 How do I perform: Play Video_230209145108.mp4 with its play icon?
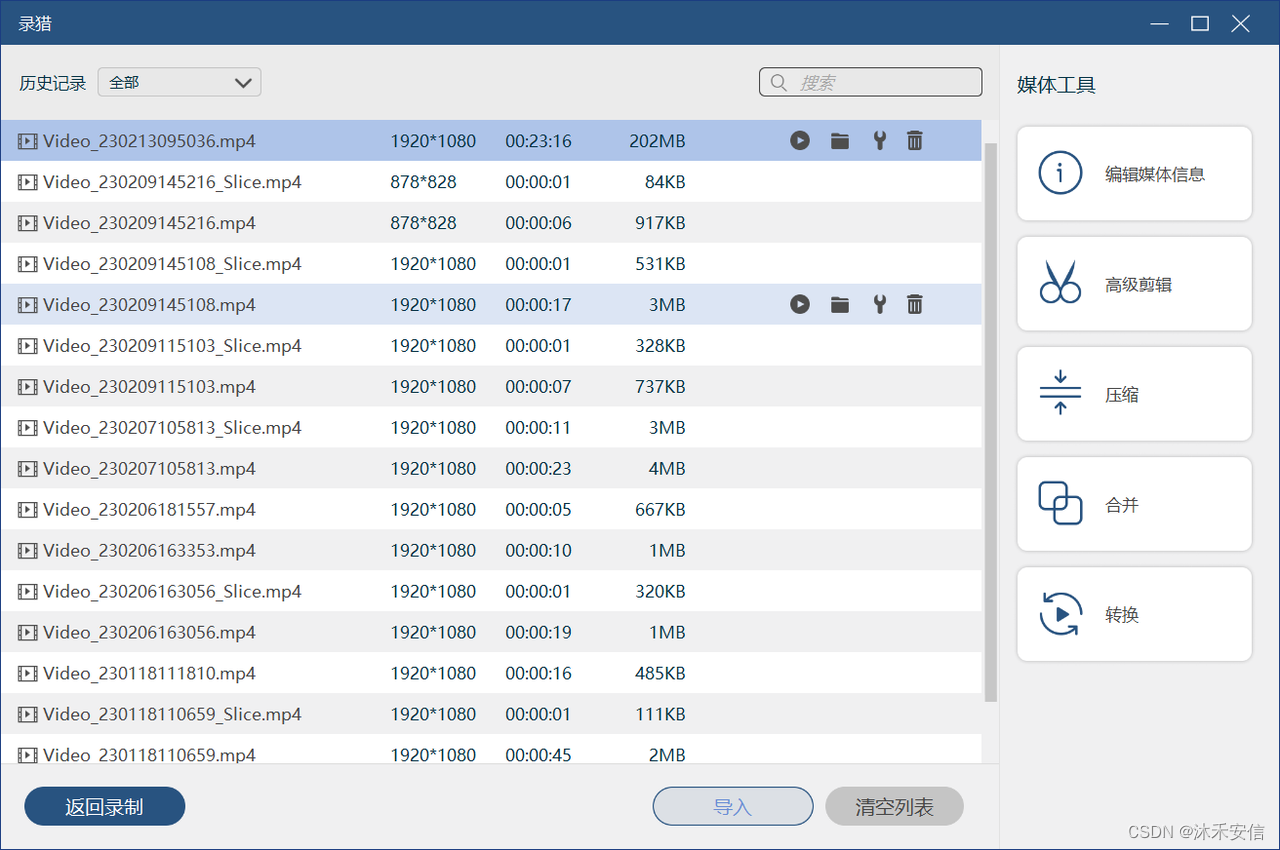[x=799, y=304]
